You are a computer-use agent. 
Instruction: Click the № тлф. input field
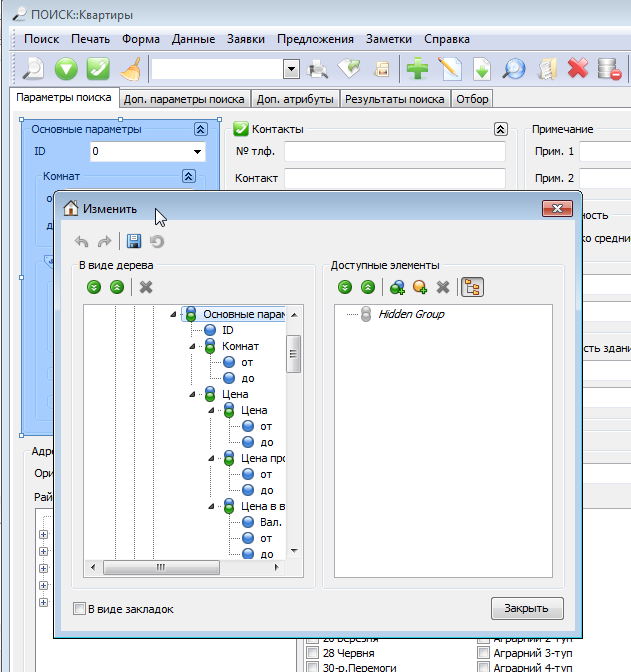click(394, 152)
